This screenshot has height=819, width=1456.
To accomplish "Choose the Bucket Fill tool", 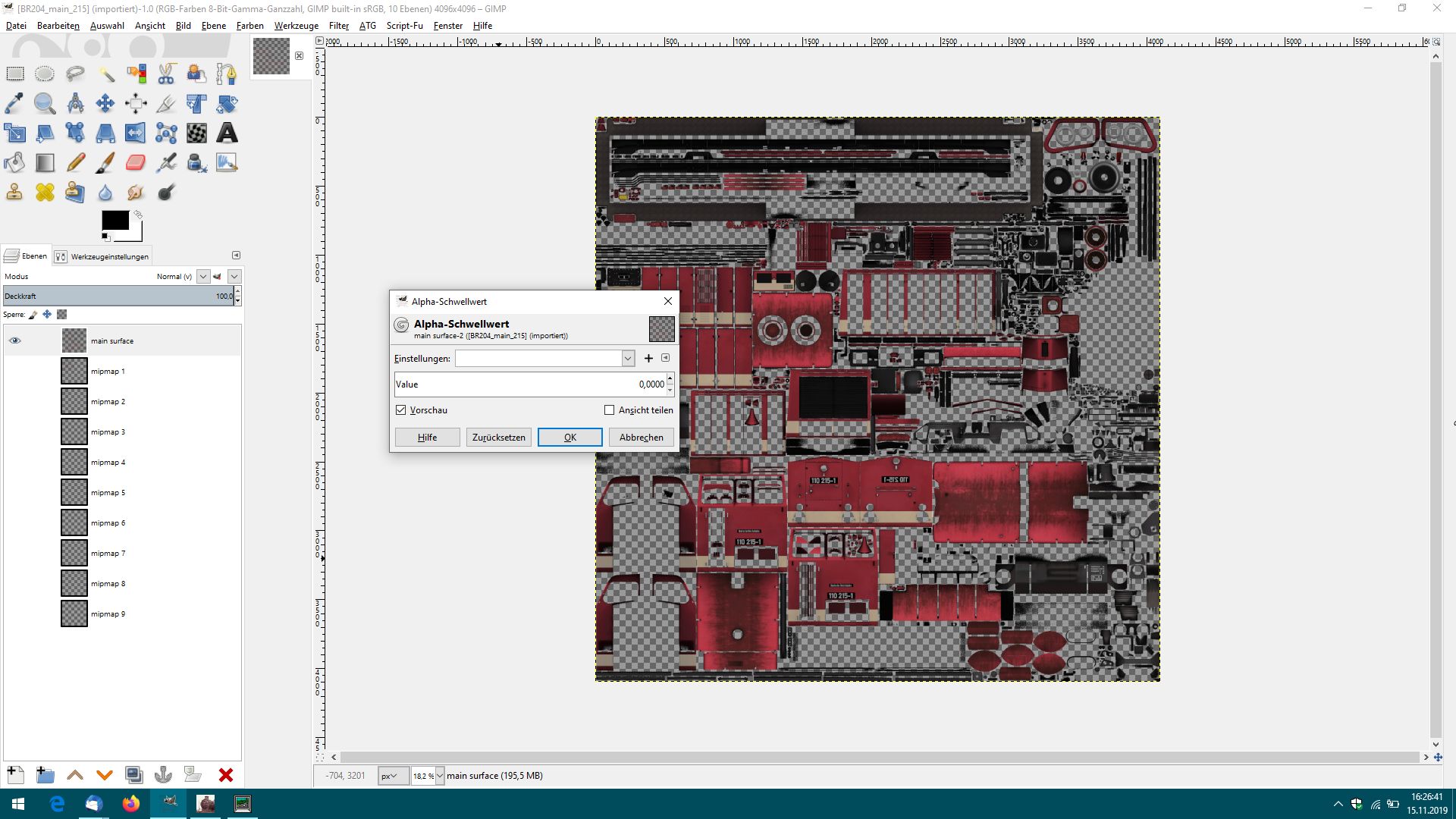I will click(14, 162).
